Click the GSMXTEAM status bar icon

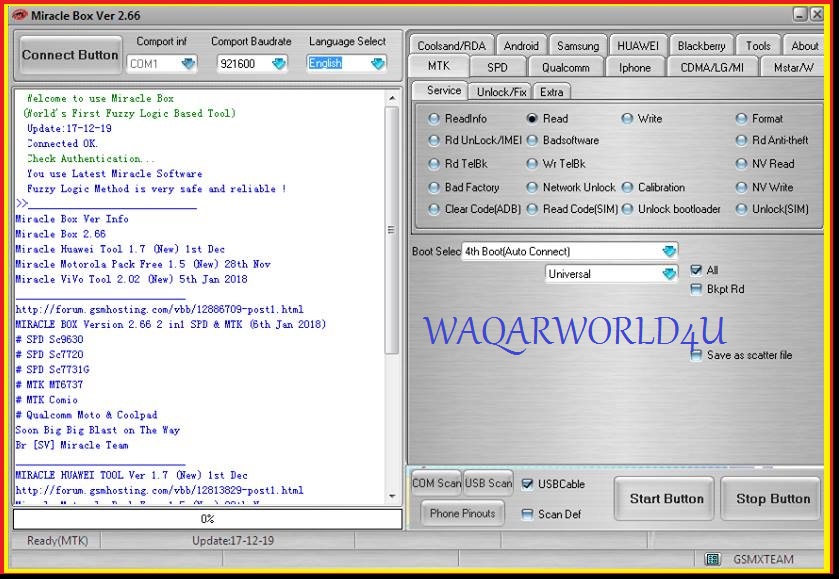[x=713, y=559]
